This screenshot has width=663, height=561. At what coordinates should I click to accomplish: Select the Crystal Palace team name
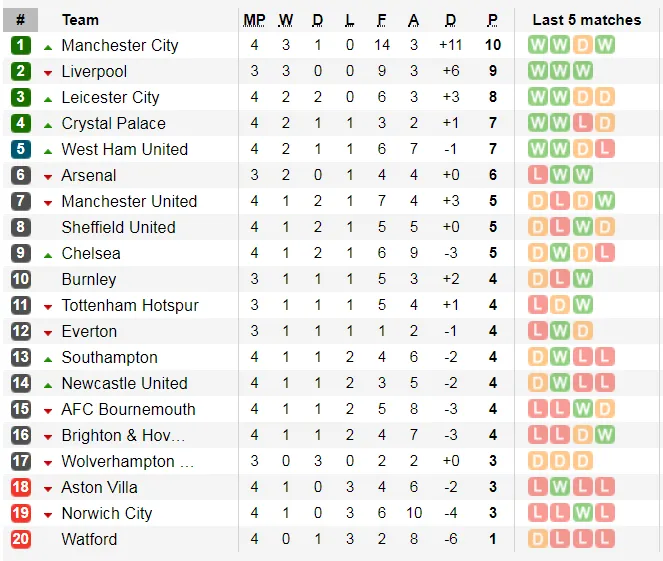(x=113, y=123)
